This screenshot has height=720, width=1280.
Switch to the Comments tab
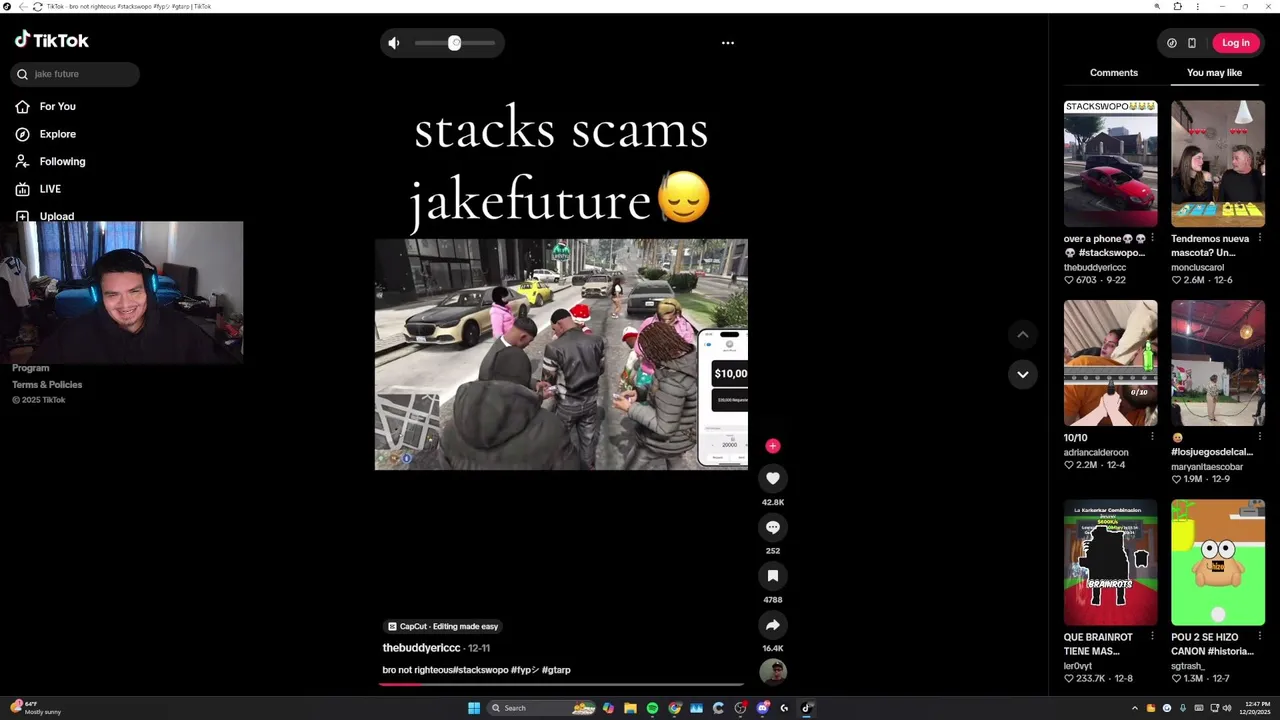1114,73
